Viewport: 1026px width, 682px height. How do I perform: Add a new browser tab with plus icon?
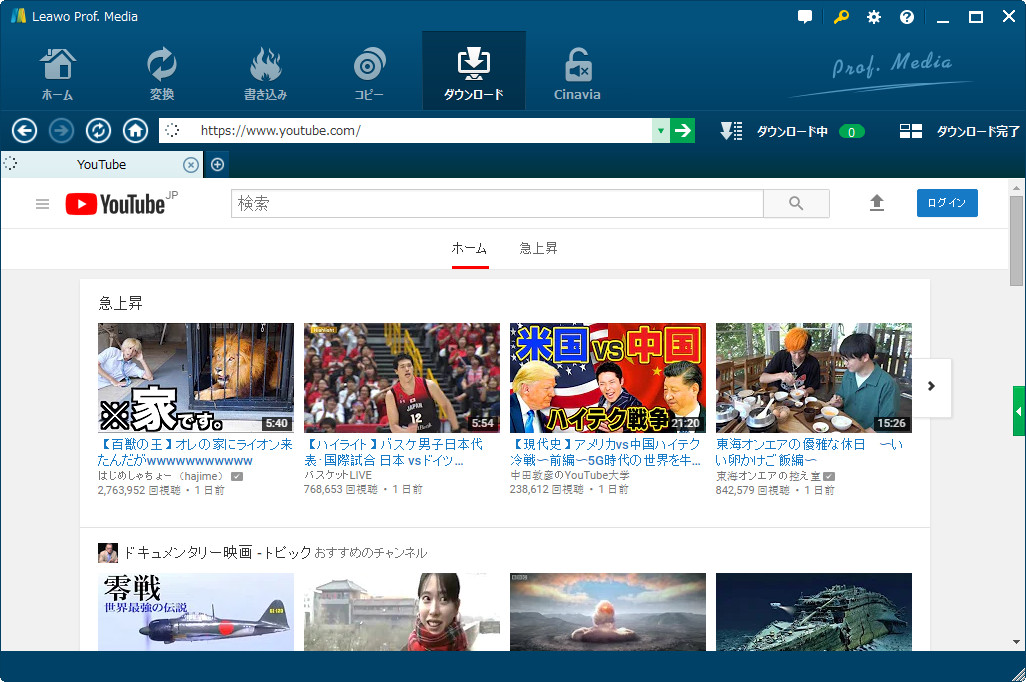click(217, 165)
